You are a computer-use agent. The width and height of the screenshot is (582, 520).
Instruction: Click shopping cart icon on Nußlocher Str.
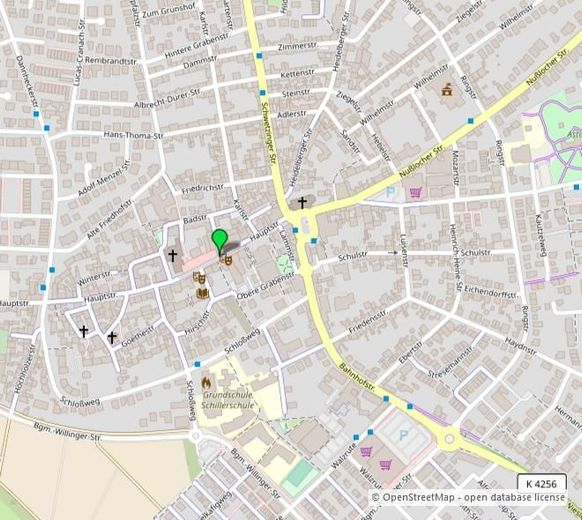pyautogui.click(x=415, y=192)
